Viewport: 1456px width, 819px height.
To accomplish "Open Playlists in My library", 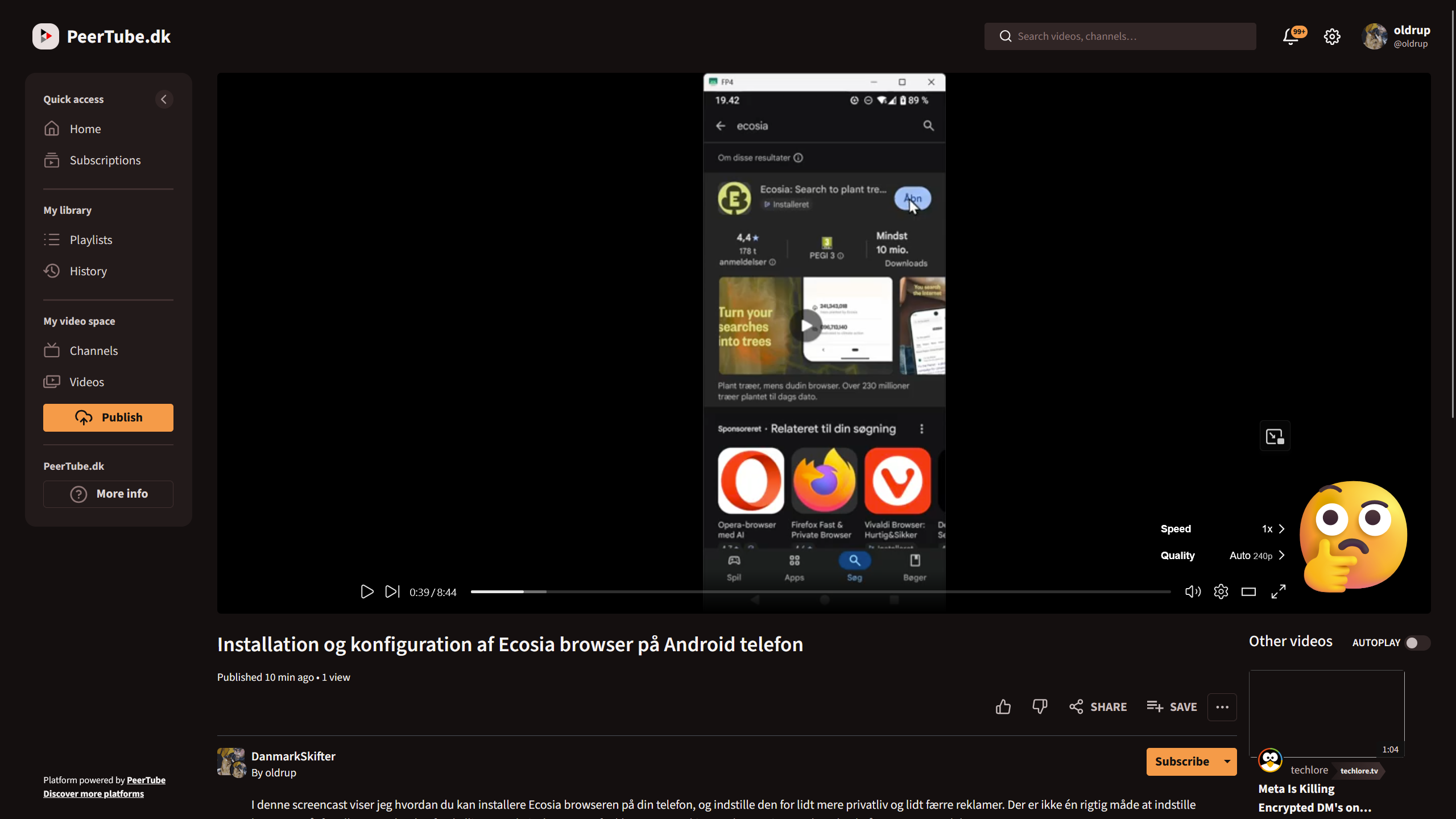I will (91, 240).
